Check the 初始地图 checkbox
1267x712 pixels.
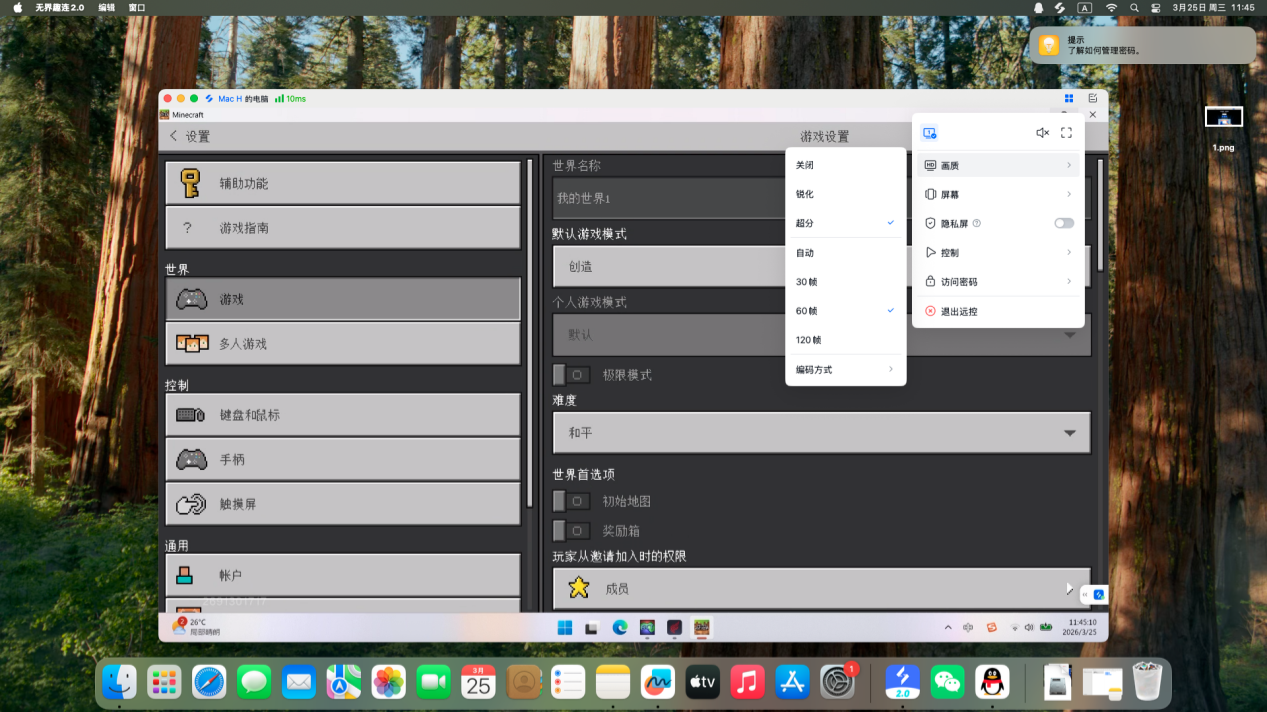[x=571, y=500]
